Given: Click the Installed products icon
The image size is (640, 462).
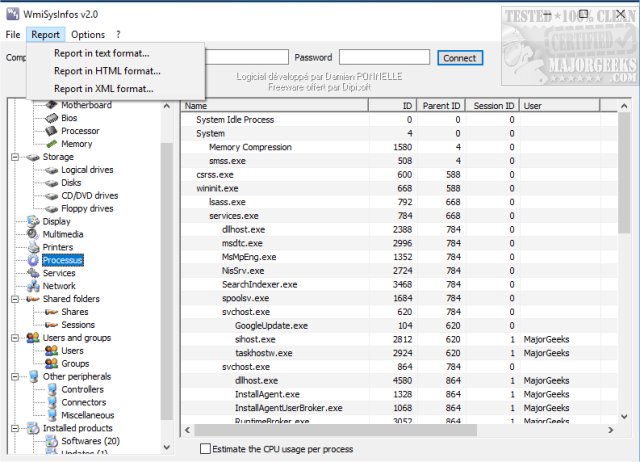Looking at the screenshot, I should (33, 429).
